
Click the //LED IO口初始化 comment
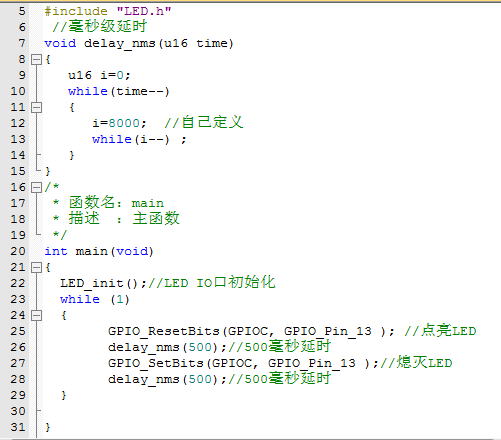click(212, 283)
